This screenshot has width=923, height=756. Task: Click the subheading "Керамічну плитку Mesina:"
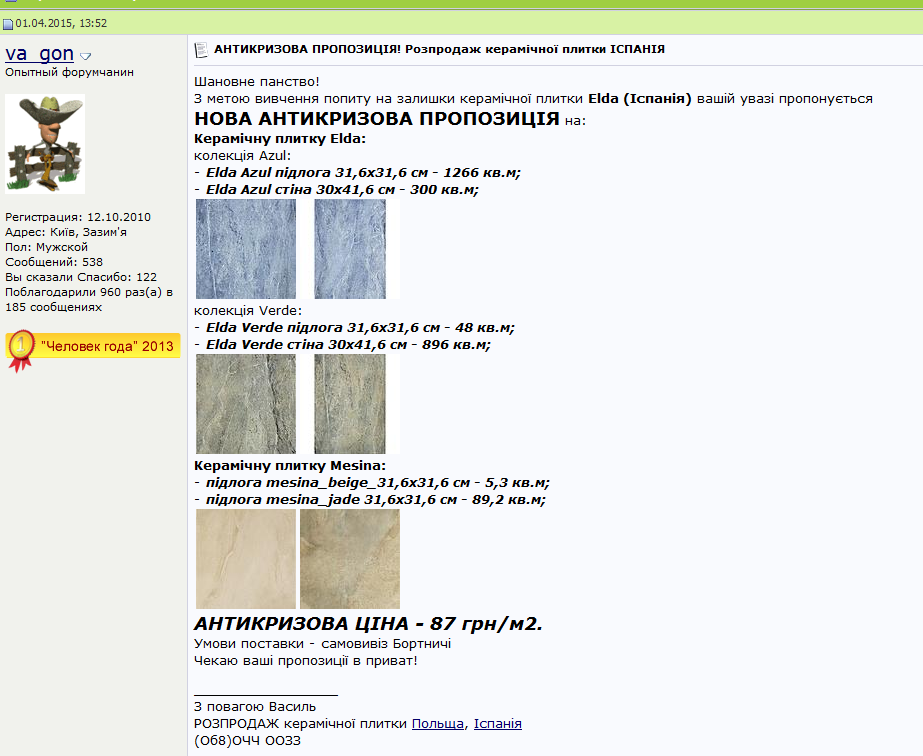pos(290,466)
